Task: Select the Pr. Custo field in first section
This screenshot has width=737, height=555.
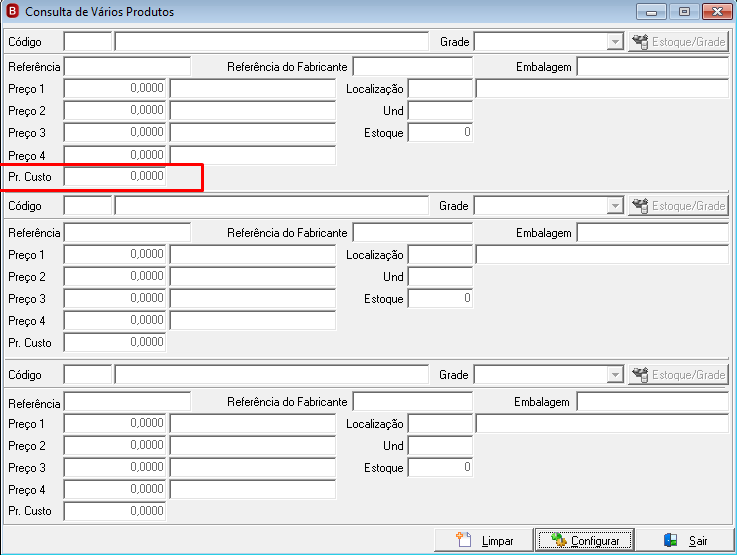Action: click(x=115, y=176)
